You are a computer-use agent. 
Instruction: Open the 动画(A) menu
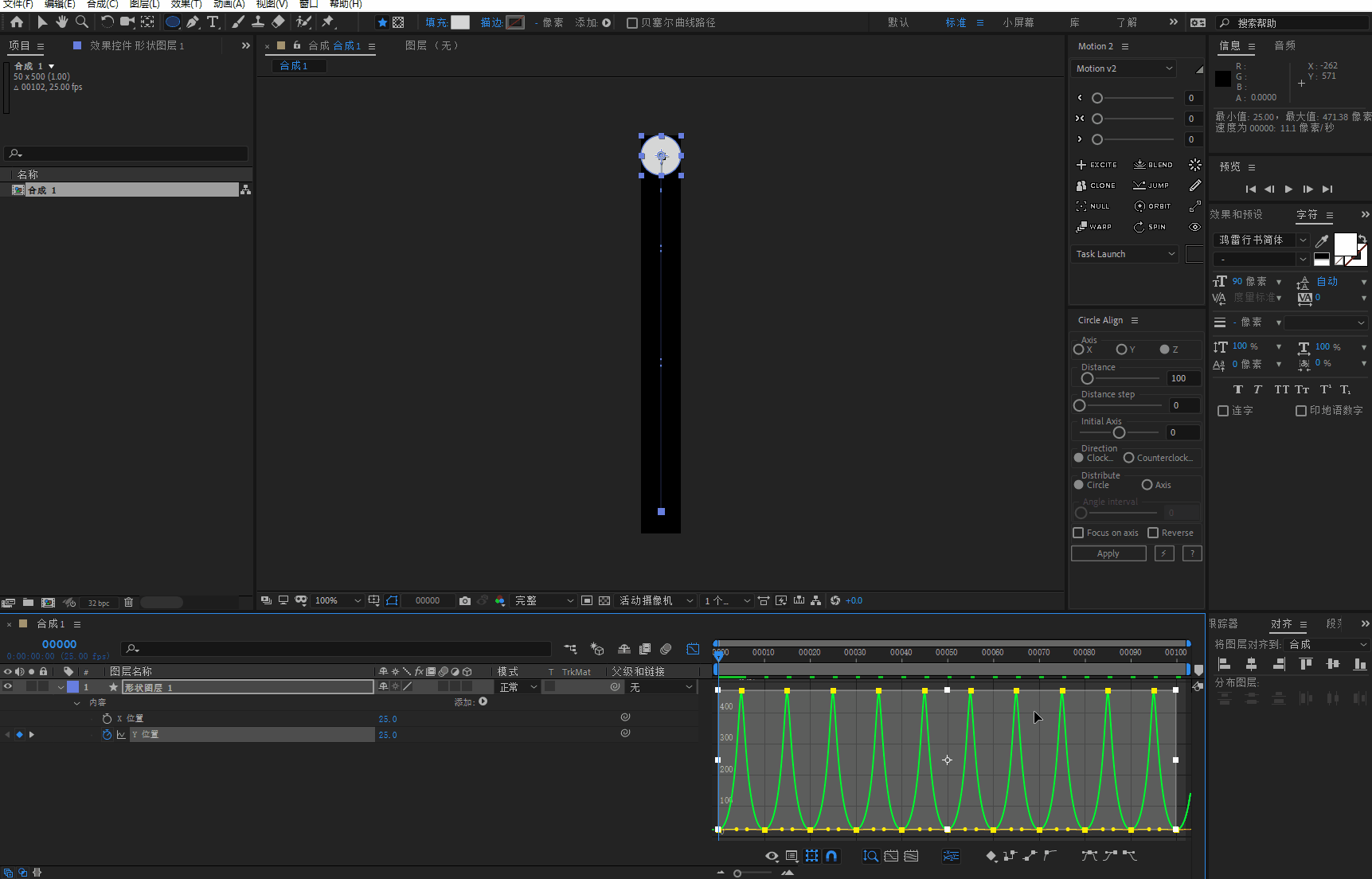229,4
